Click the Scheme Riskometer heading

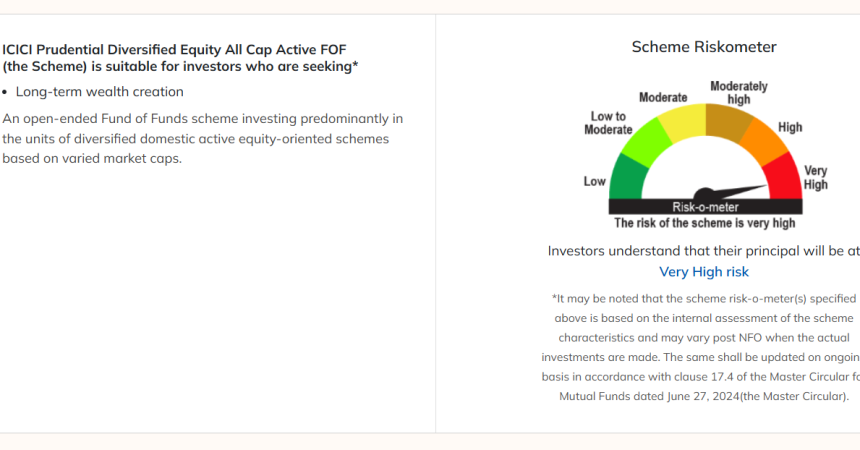pyautogui.click(x=704, y=47)
